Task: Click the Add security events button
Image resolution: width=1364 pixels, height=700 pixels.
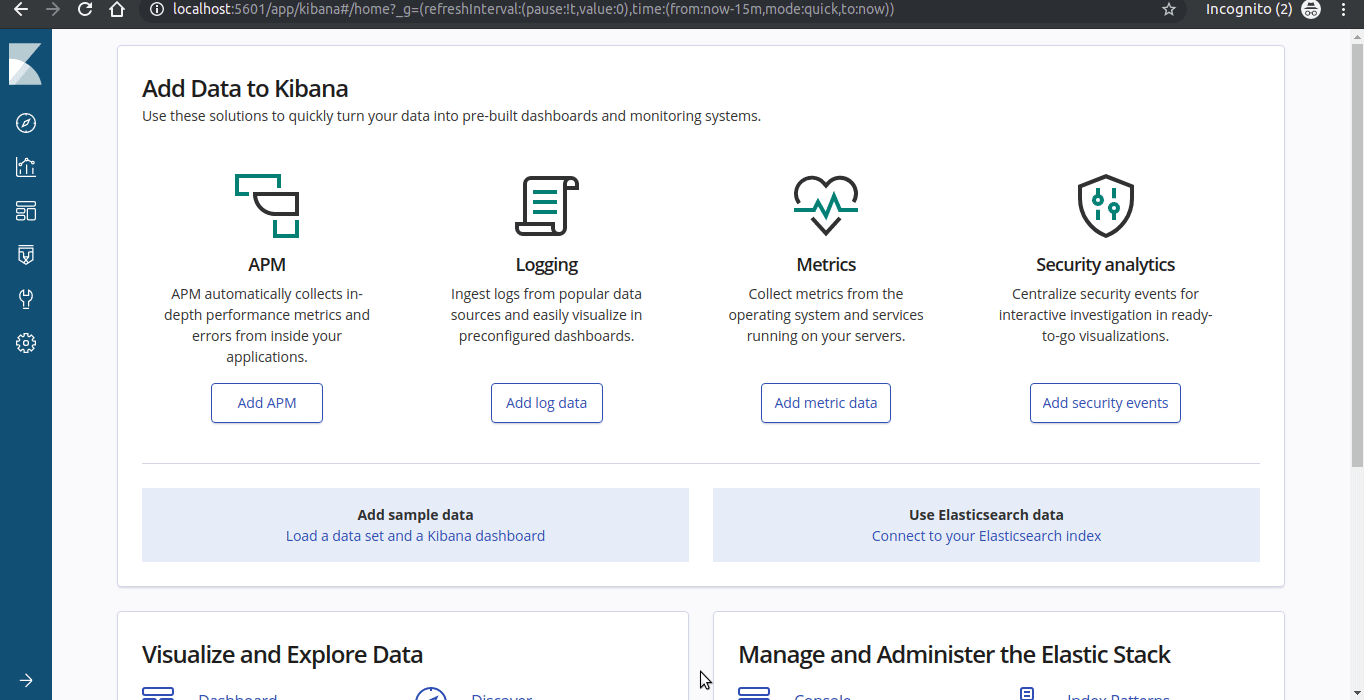Action: [x=1105, y=403]
